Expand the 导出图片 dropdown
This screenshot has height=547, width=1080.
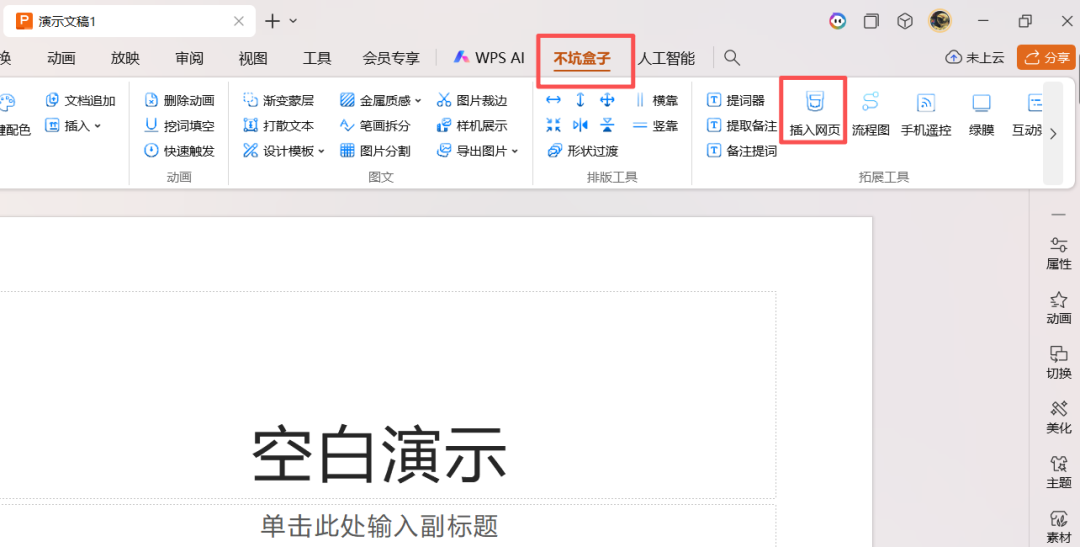click(x=515, y=152)
